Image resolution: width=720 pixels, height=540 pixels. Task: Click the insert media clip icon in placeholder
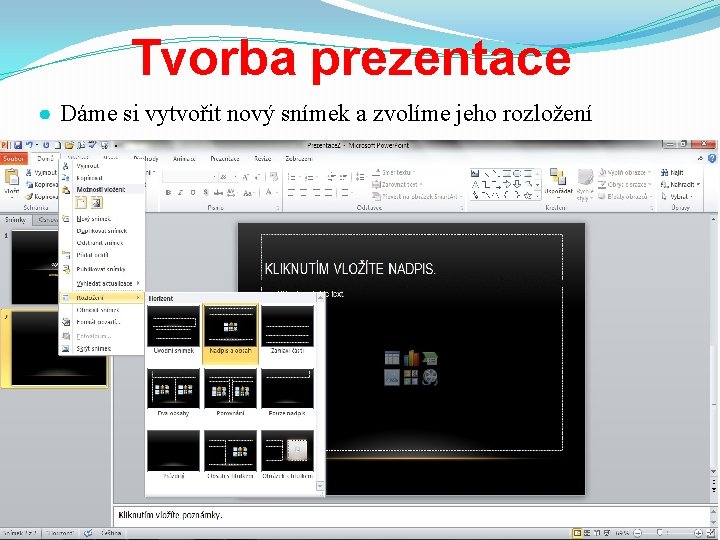(430, 377)
